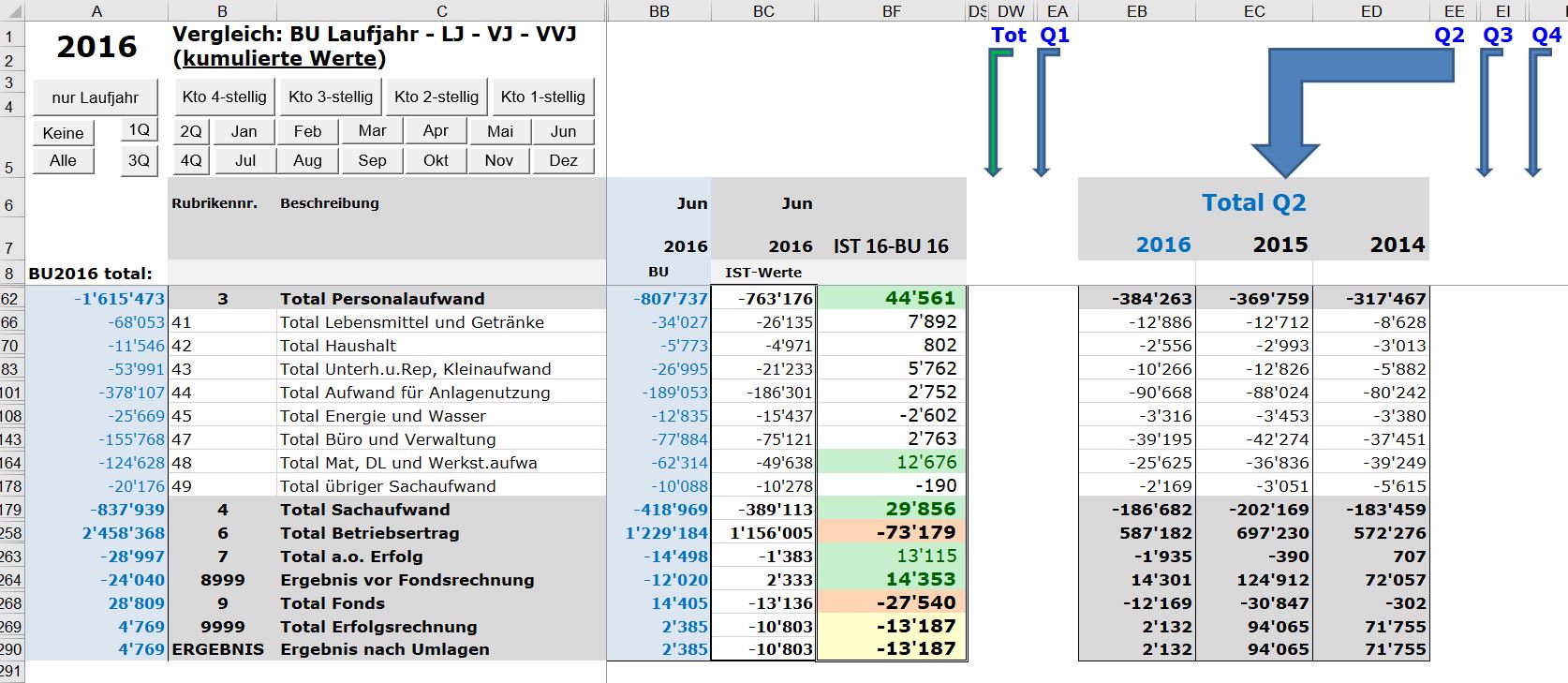The width and height of the screenshot is (1568, 683).
Task: Click the blue arrow under Q3
Action: (1486, 112)
